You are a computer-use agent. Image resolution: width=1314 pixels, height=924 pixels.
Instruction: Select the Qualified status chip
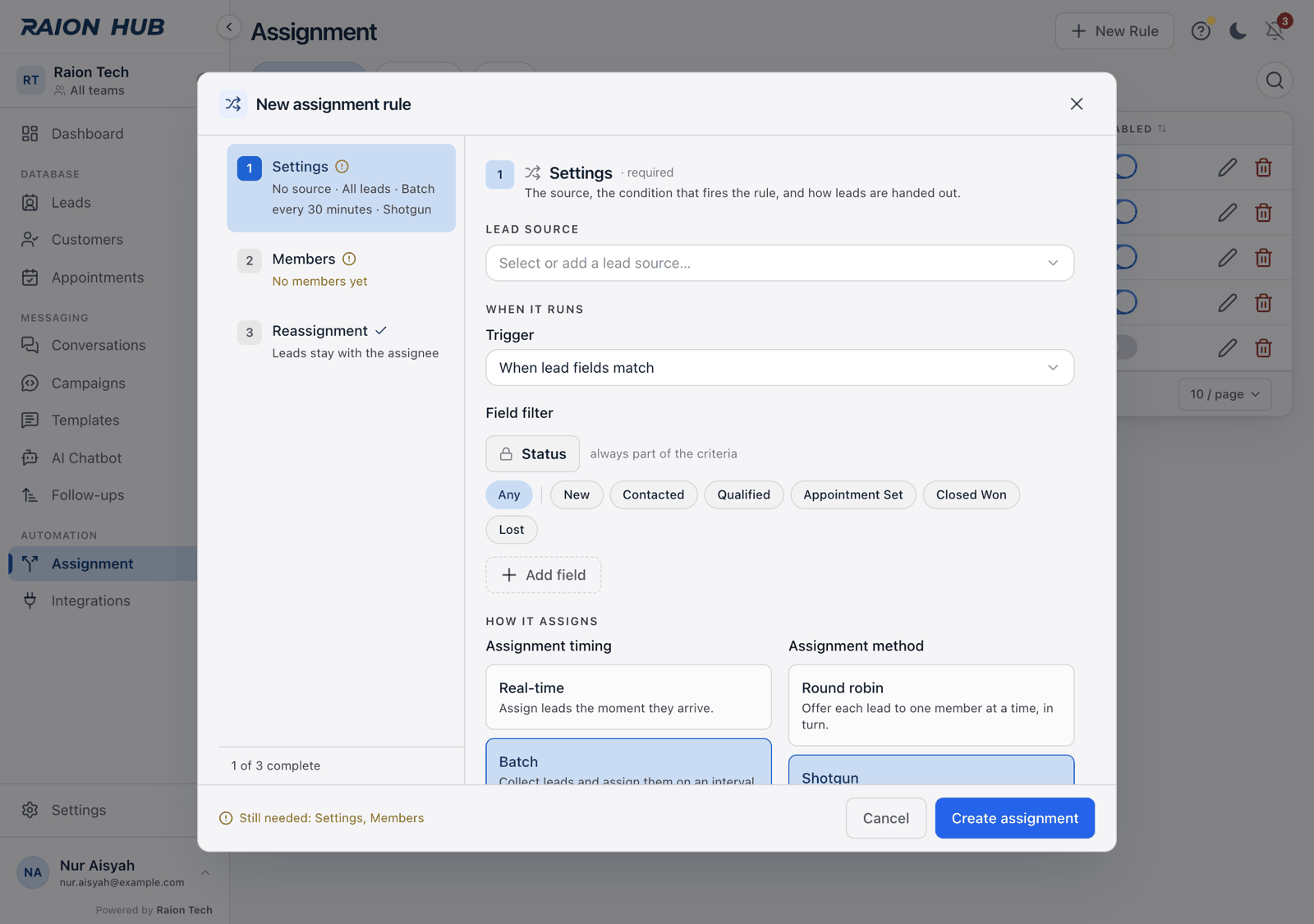[x=744, y=495]
